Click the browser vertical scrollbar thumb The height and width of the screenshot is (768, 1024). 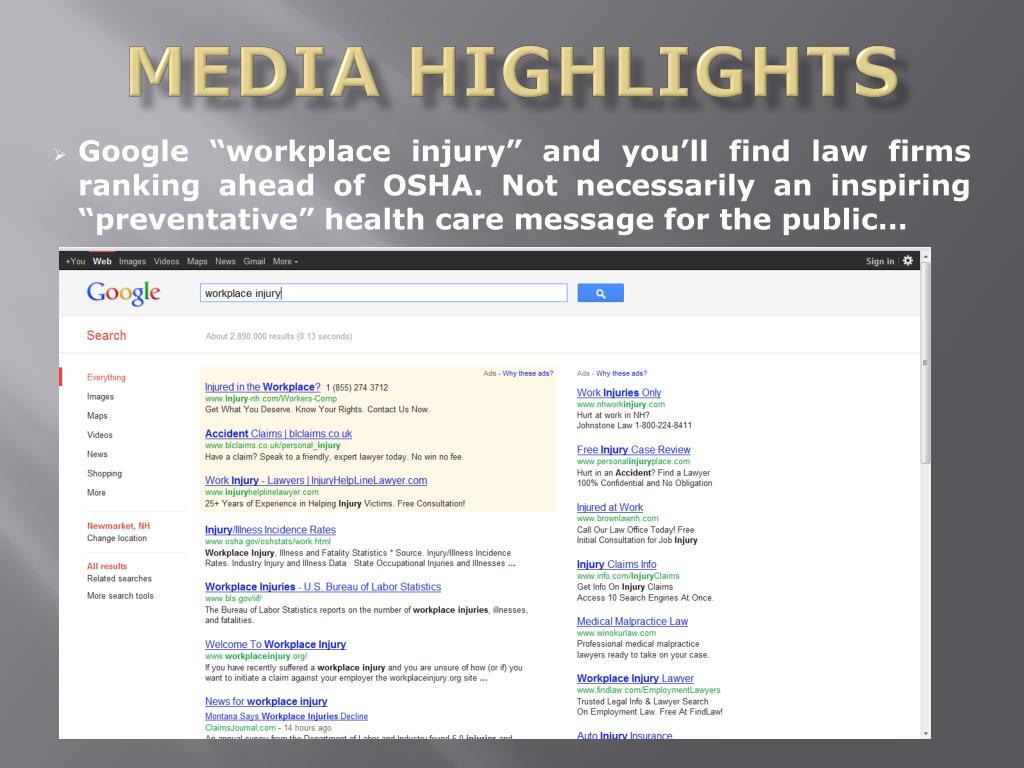click(925, 362)
